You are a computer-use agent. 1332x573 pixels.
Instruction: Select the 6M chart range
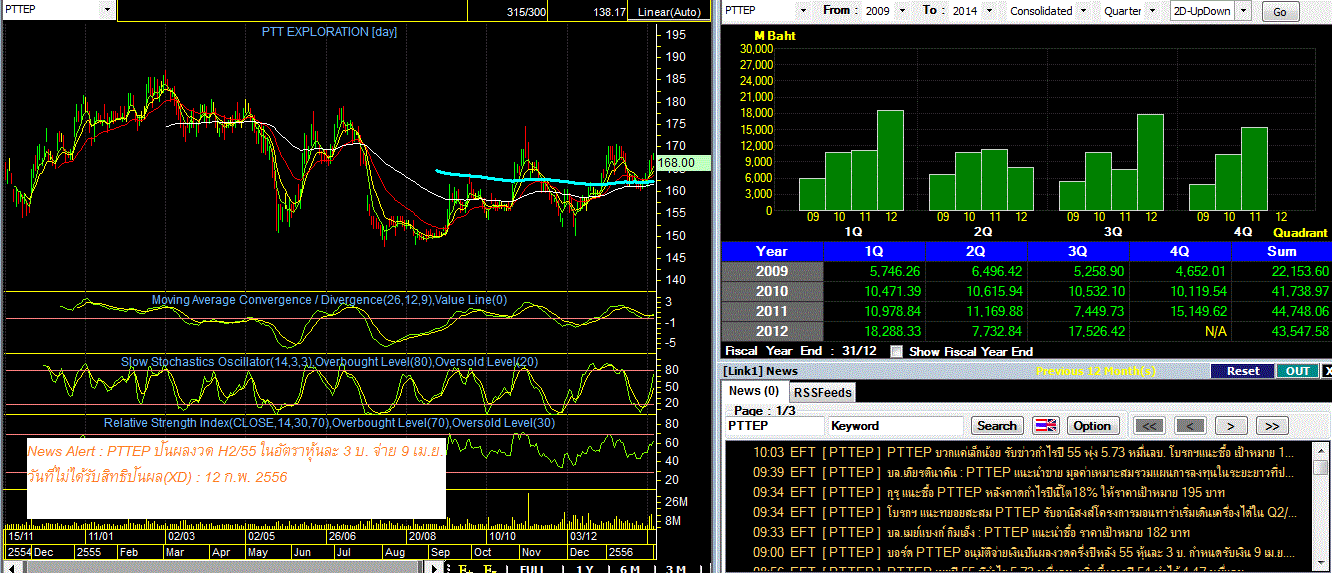[630, 568]
